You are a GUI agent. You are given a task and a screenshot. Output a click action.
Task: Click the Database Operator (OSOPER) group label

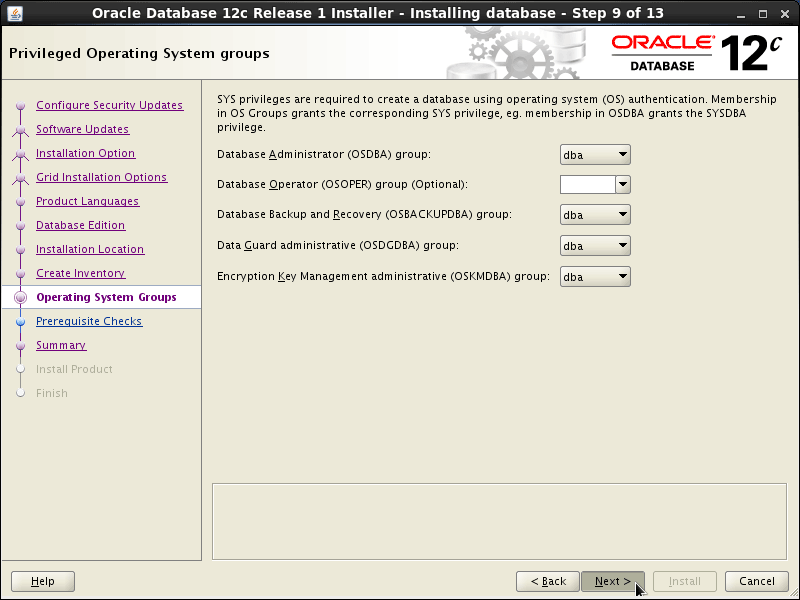(342, 184)
